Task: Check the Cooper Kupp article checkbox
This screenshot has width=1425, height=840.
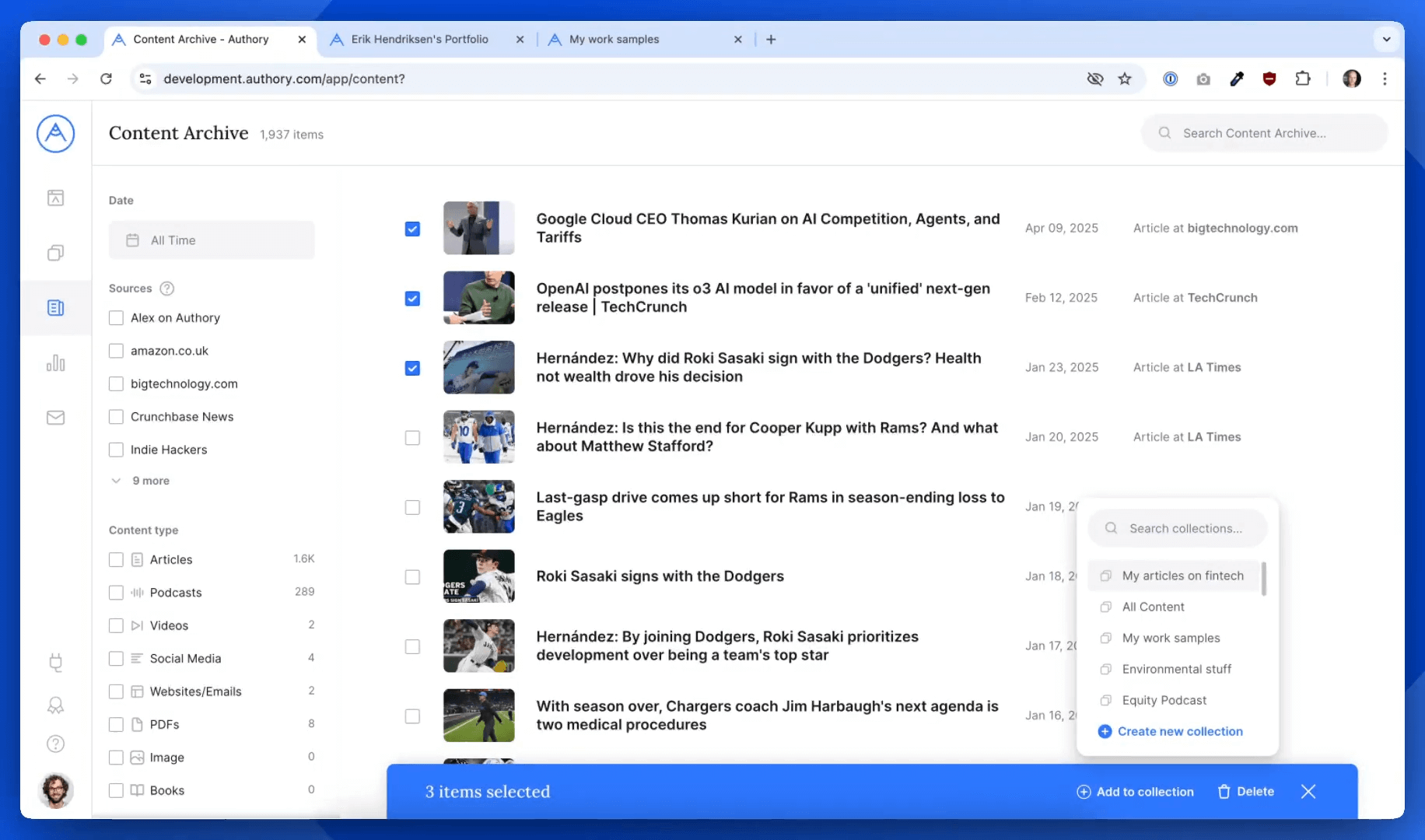Action: 412,438
